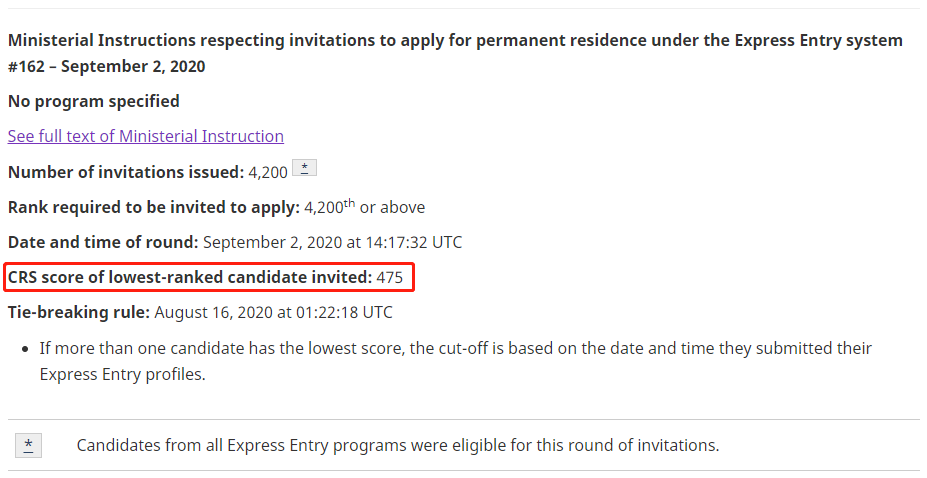Click the "CRS score of lowest-ranked candidate invited" label
Viewport: 927px width, 478px height.
pyautogui.click(x=190, y=277)
